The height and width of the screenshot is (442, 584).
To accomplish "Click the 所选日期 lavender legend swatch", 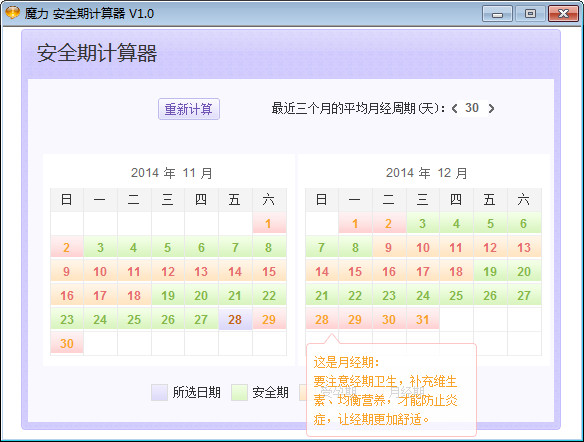I will pyautogui.click(x=159, y=392).
